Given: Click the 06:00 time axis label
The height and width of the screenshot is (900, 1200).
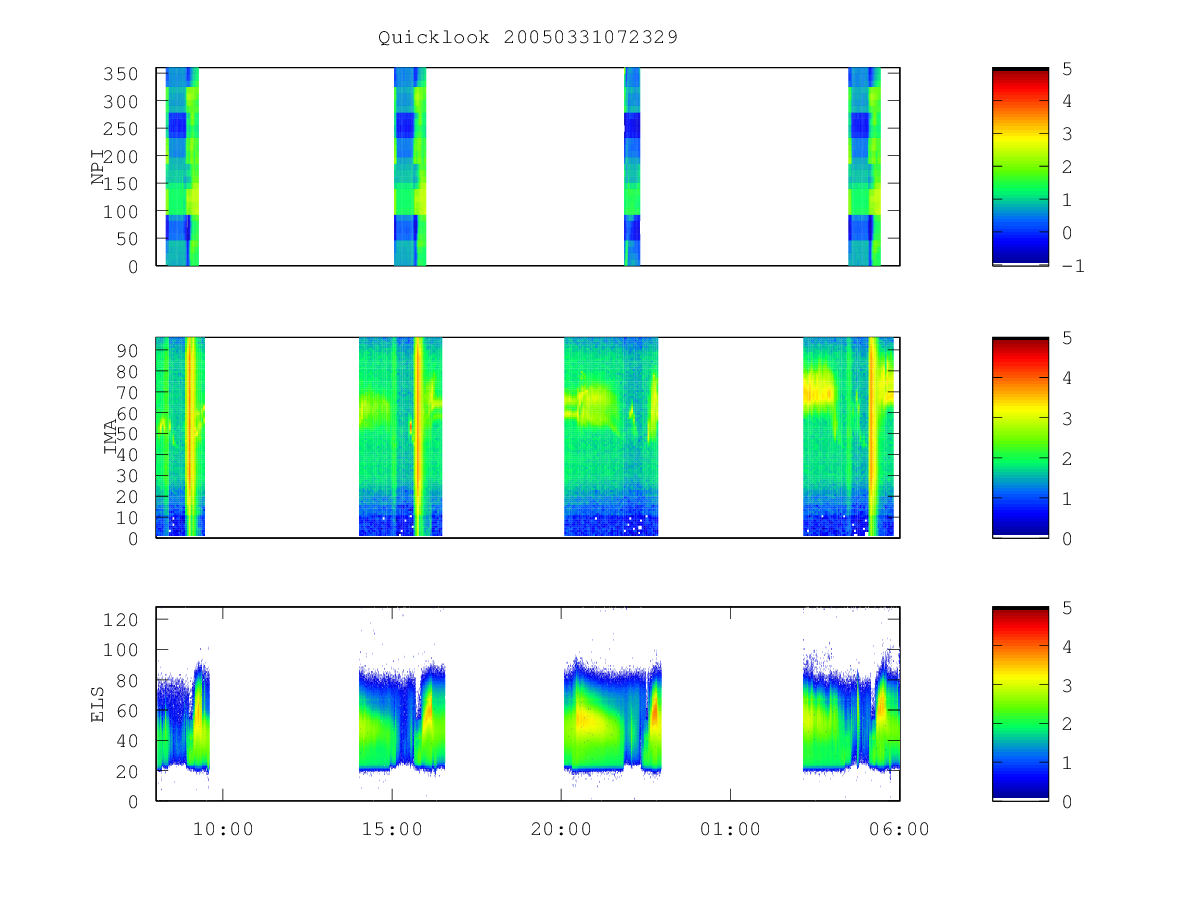Looking at the screenshot, I should [899, 829].
